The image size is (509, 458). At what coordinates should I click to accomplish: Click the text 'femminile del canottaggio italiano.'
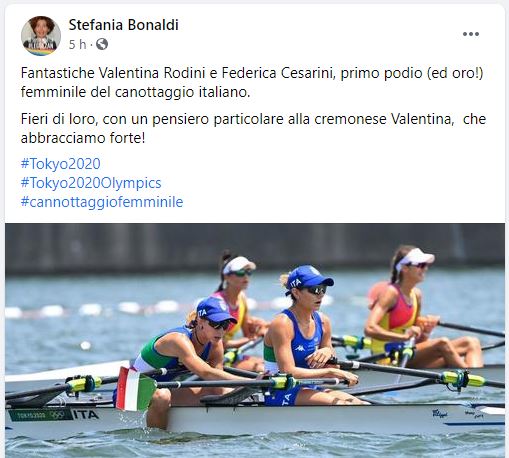[135, 92]
